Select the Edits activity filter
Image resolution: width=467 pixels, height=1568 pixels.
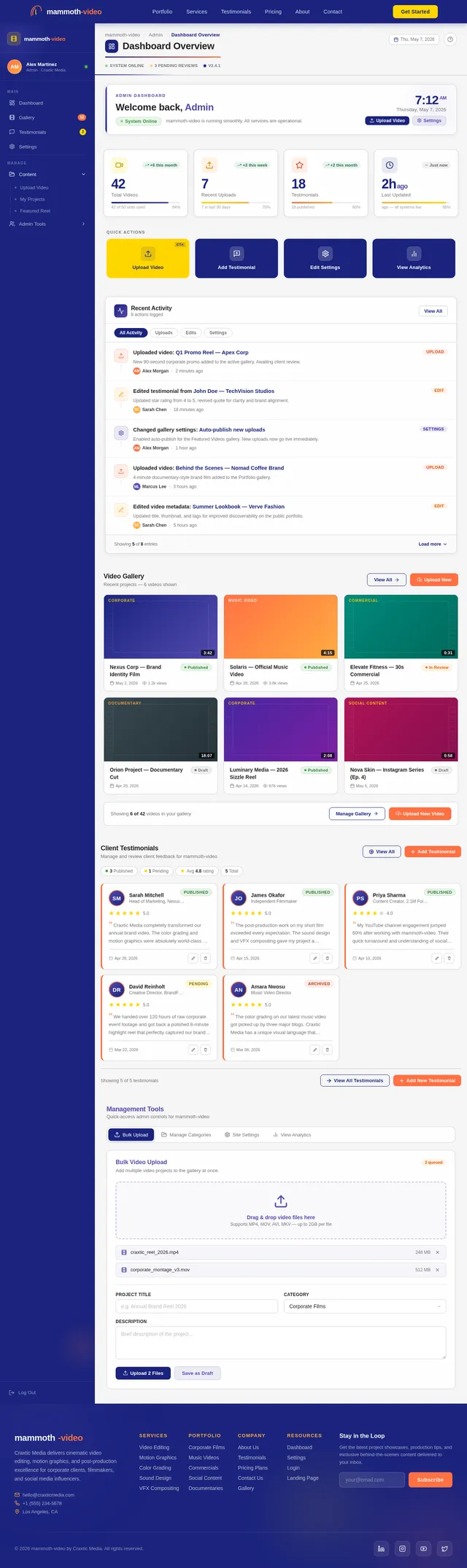point(191,332)
